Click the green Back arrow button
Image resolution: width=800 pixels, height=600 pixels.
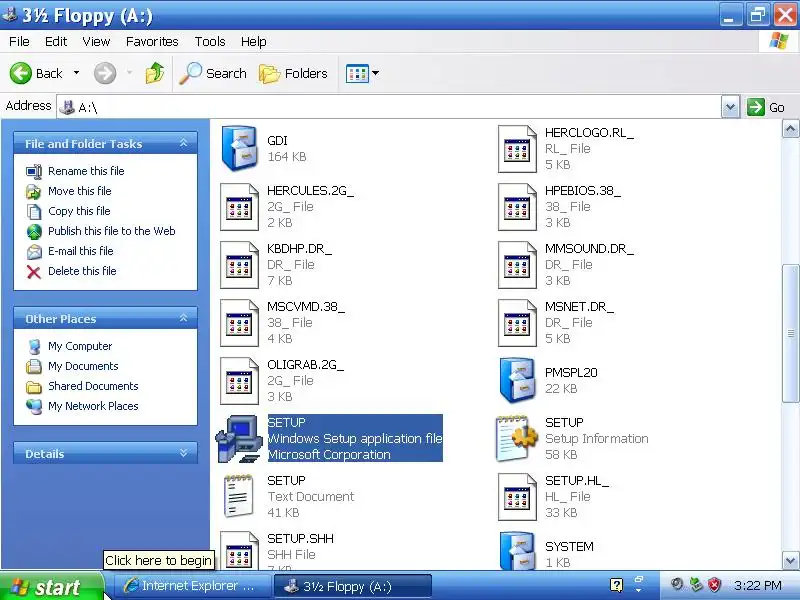pos(21,73)
